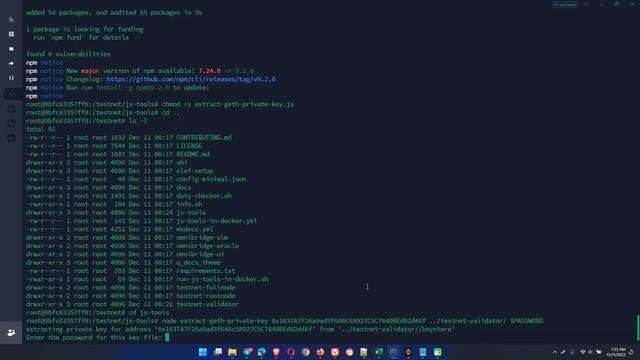Open the Binance icon on the taskbar
Image resolution: width=640 pixels, height=360 pixels.
[x=408, y=352]
